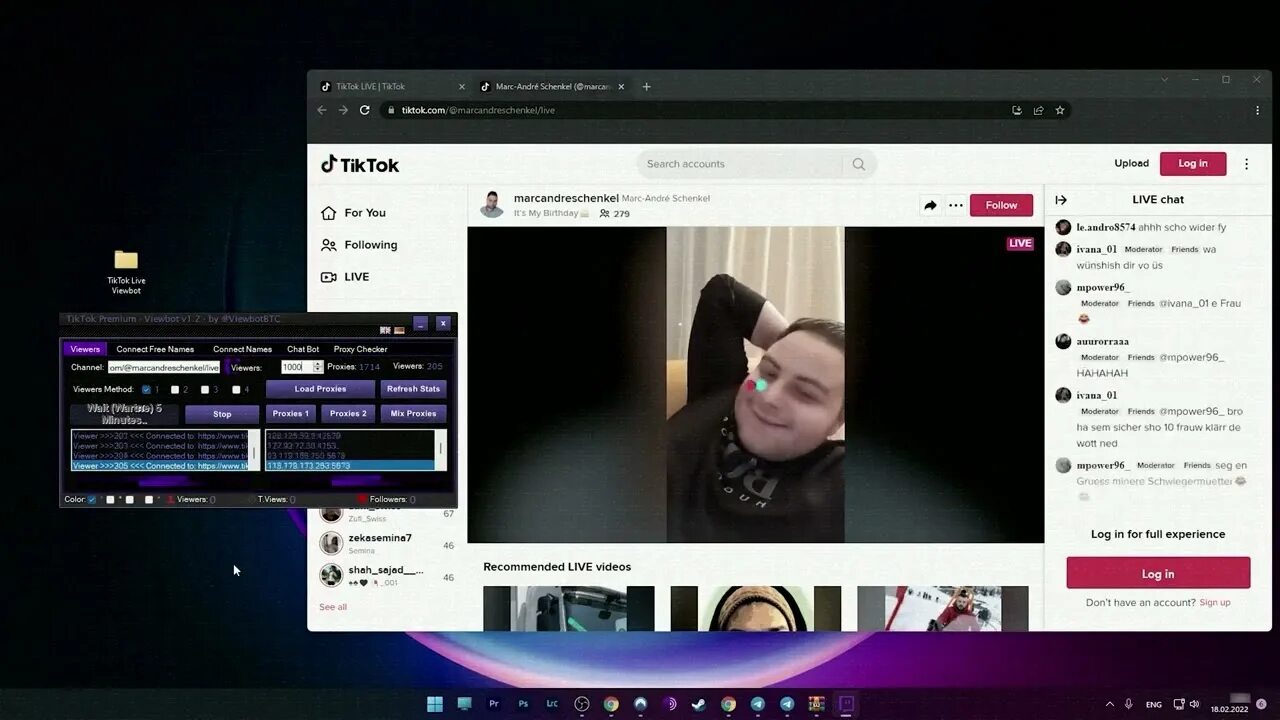1280x720 pixels.
Task: Click the install/download icon in address bar
Action: tap(1017, 110)
